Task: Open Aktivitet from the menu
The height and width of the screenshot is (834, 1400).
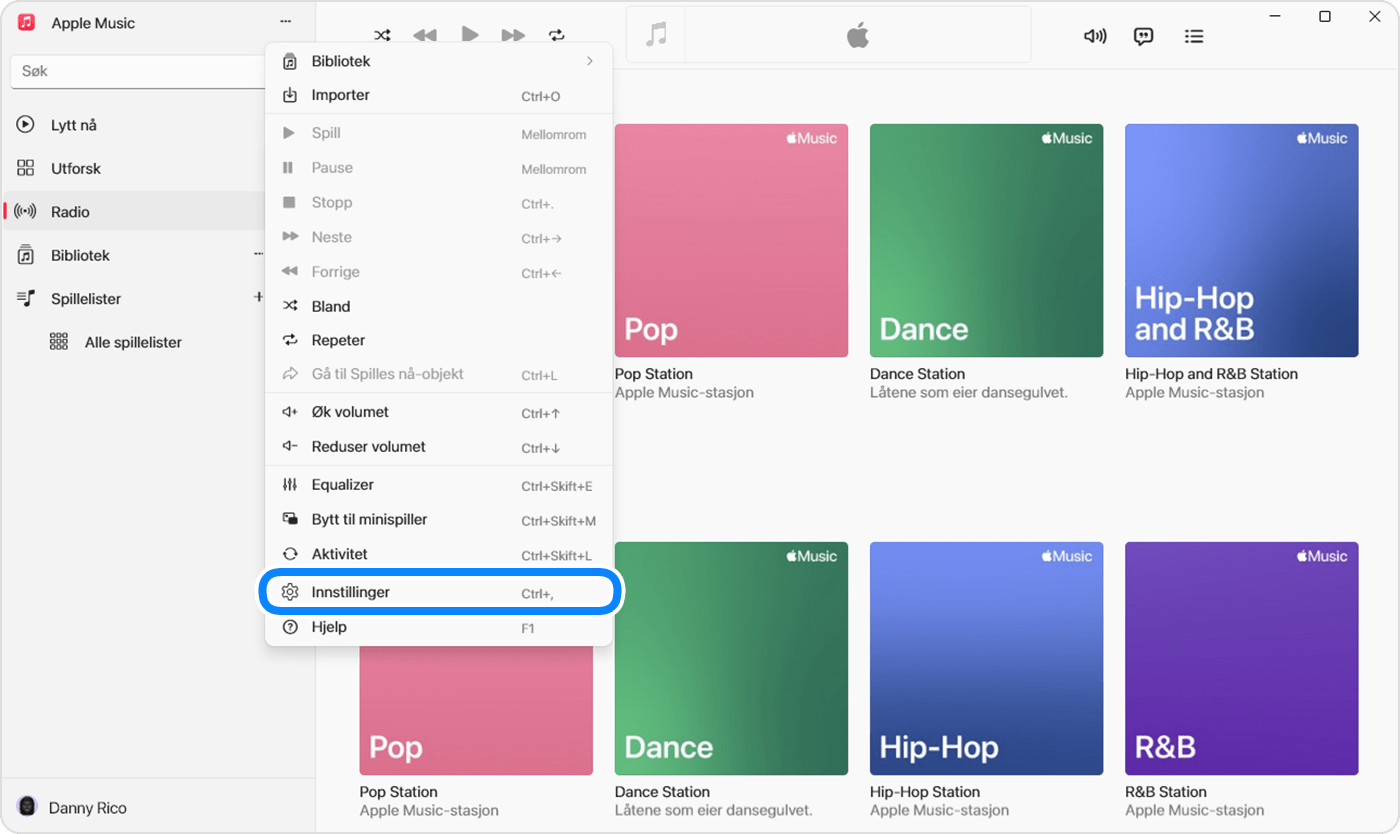Action: (x=438, y=554)
